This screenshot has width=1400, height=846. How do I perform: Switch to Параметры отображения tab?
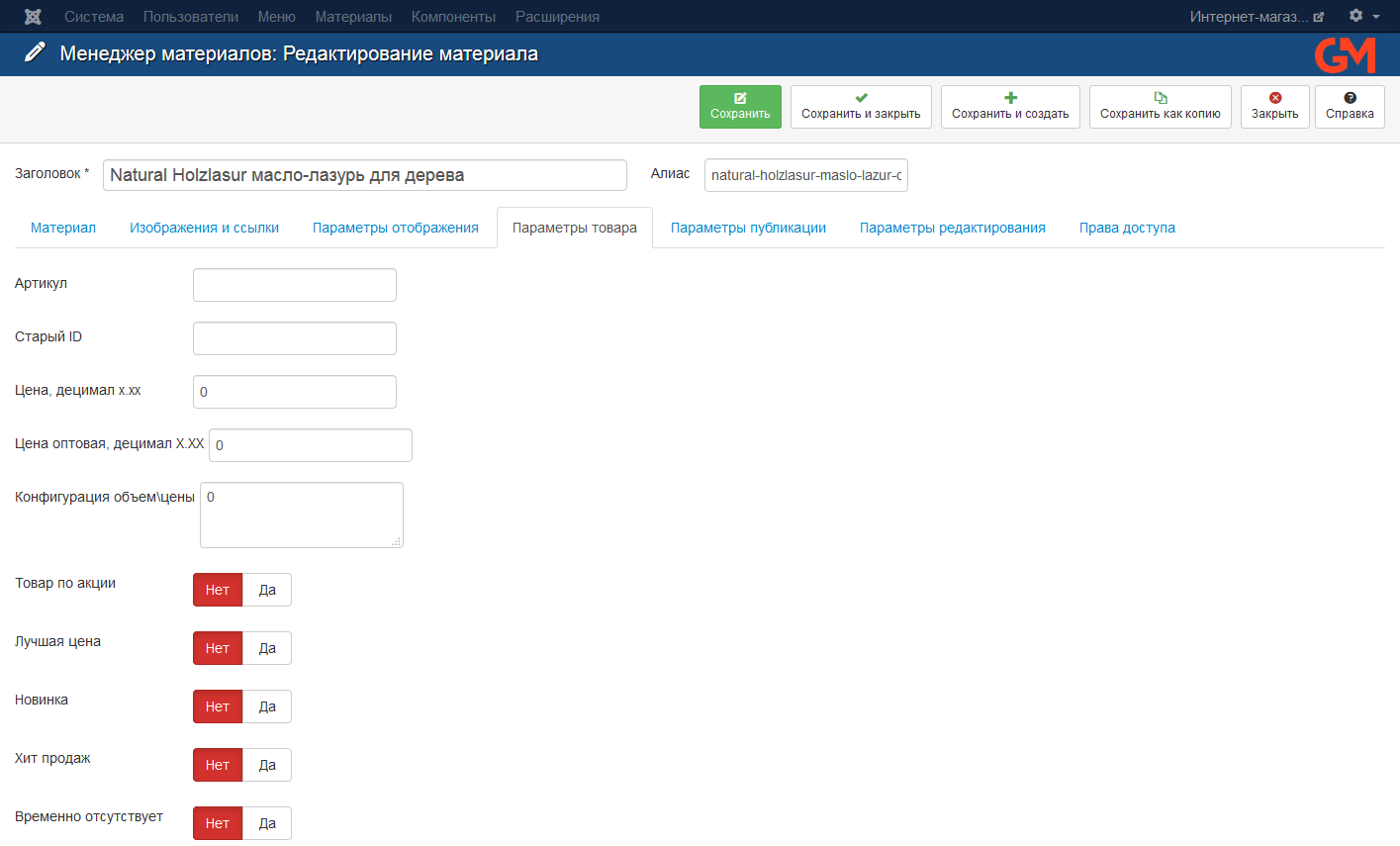[396, 228]
